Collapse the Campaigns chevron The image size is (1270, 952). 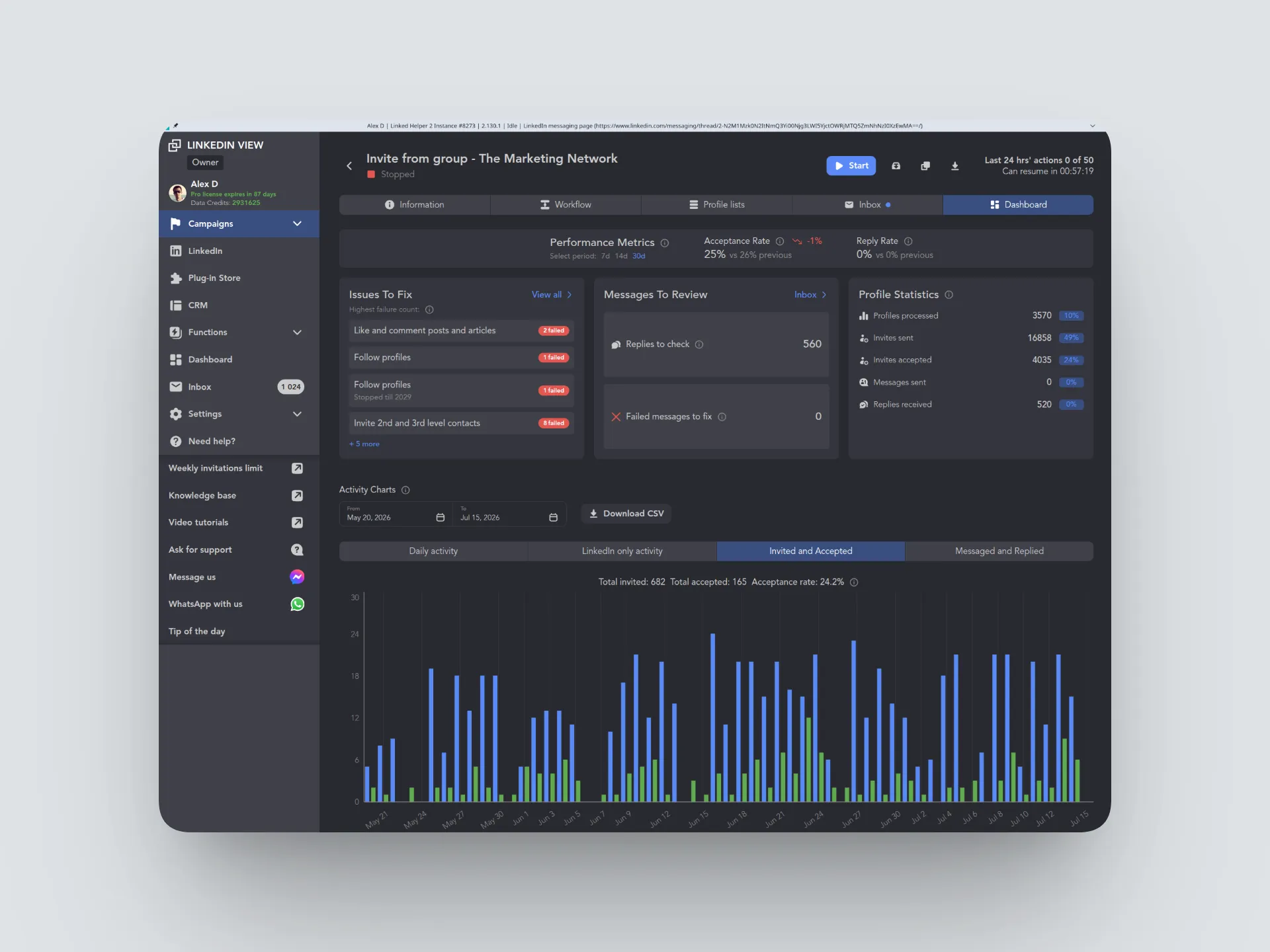pos(297,223)
